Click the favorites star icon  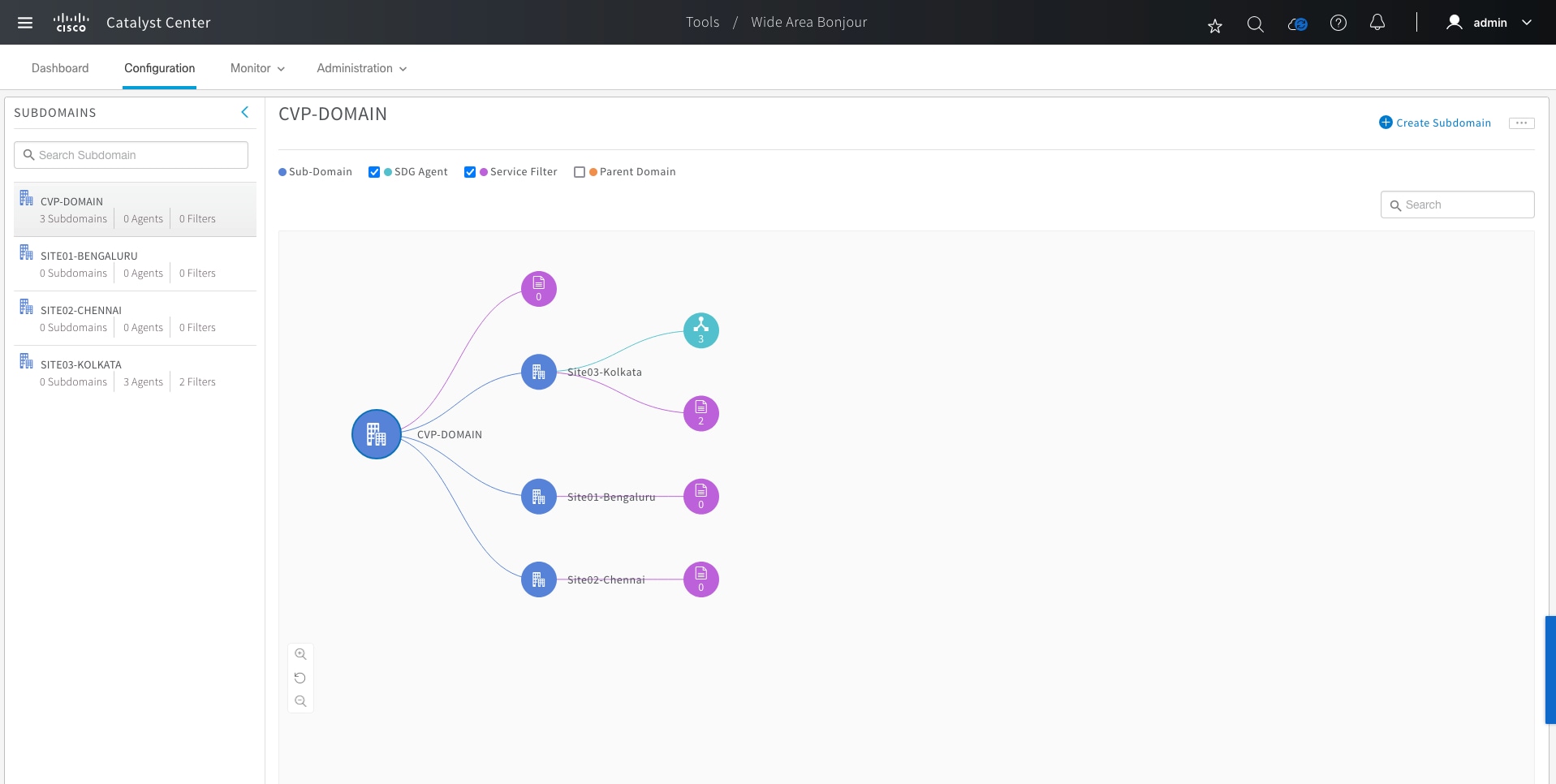(x=1214, y=26)
